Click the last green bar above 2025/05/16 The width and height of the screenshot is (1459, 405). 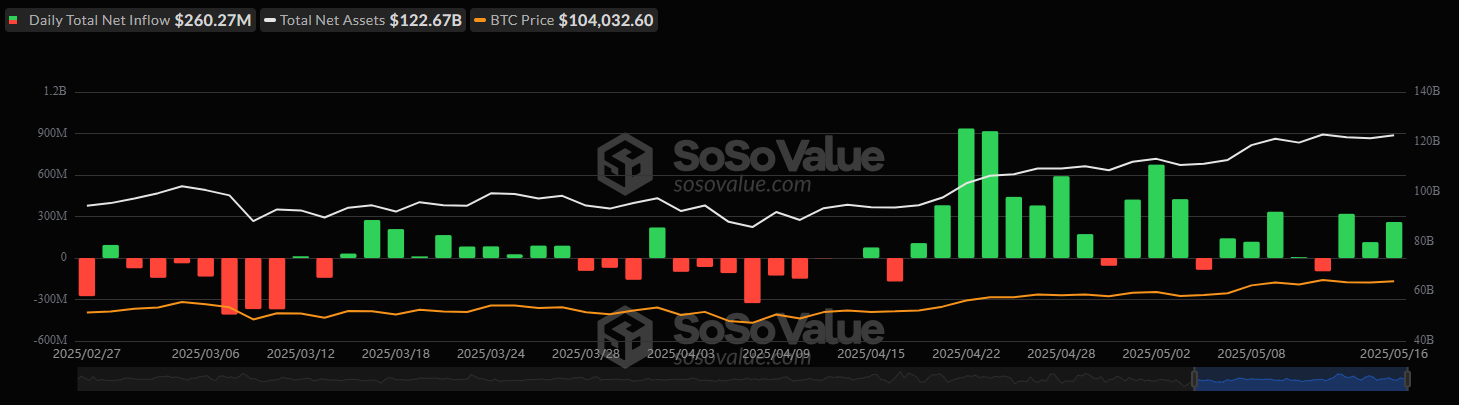1394,240
